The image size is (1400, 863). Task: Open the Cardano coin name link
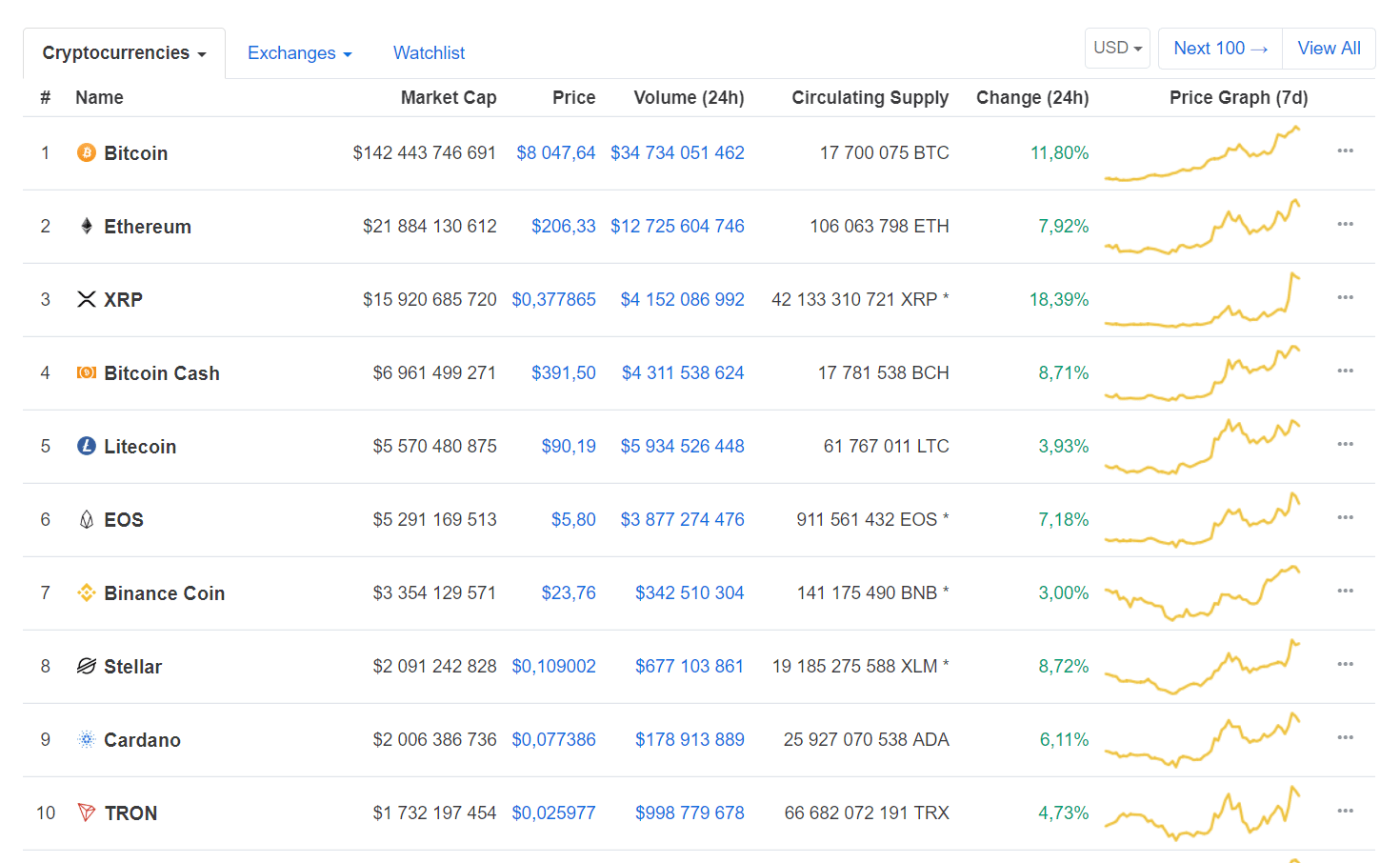click(142, 740)
